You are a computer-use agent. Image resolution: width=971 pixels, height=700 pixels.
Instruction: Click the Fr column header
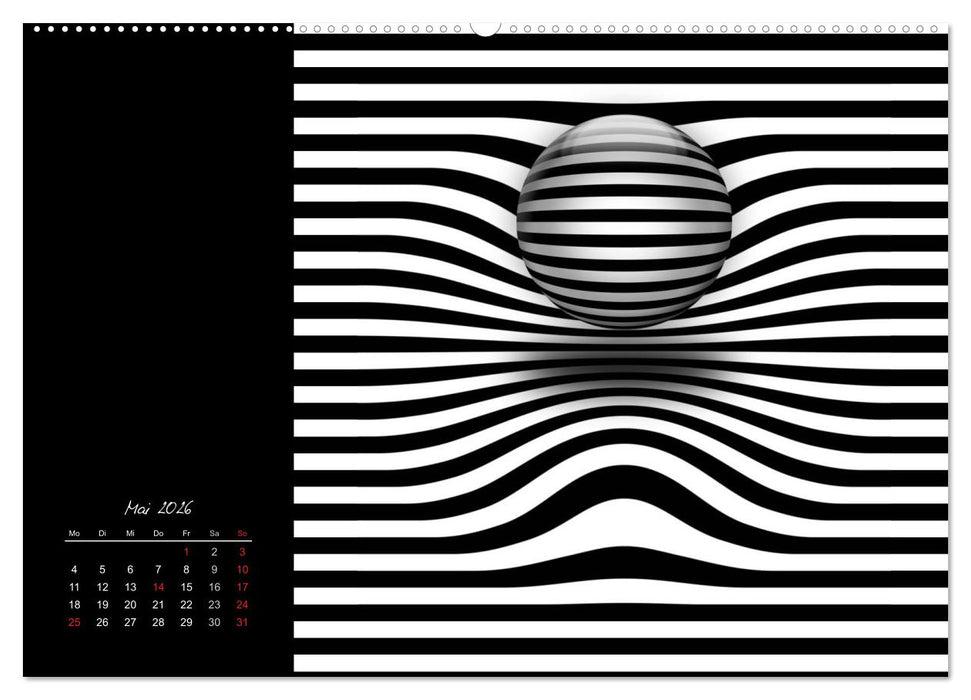(186, 533)
